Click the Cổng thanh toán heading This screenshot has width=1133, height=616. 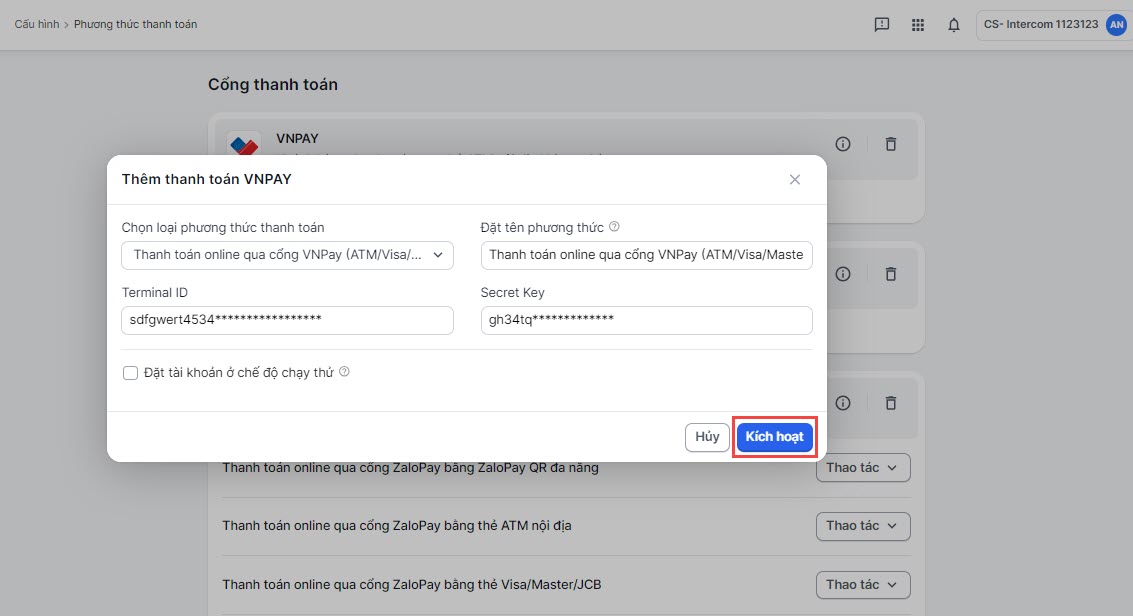[x=272, y=84]
